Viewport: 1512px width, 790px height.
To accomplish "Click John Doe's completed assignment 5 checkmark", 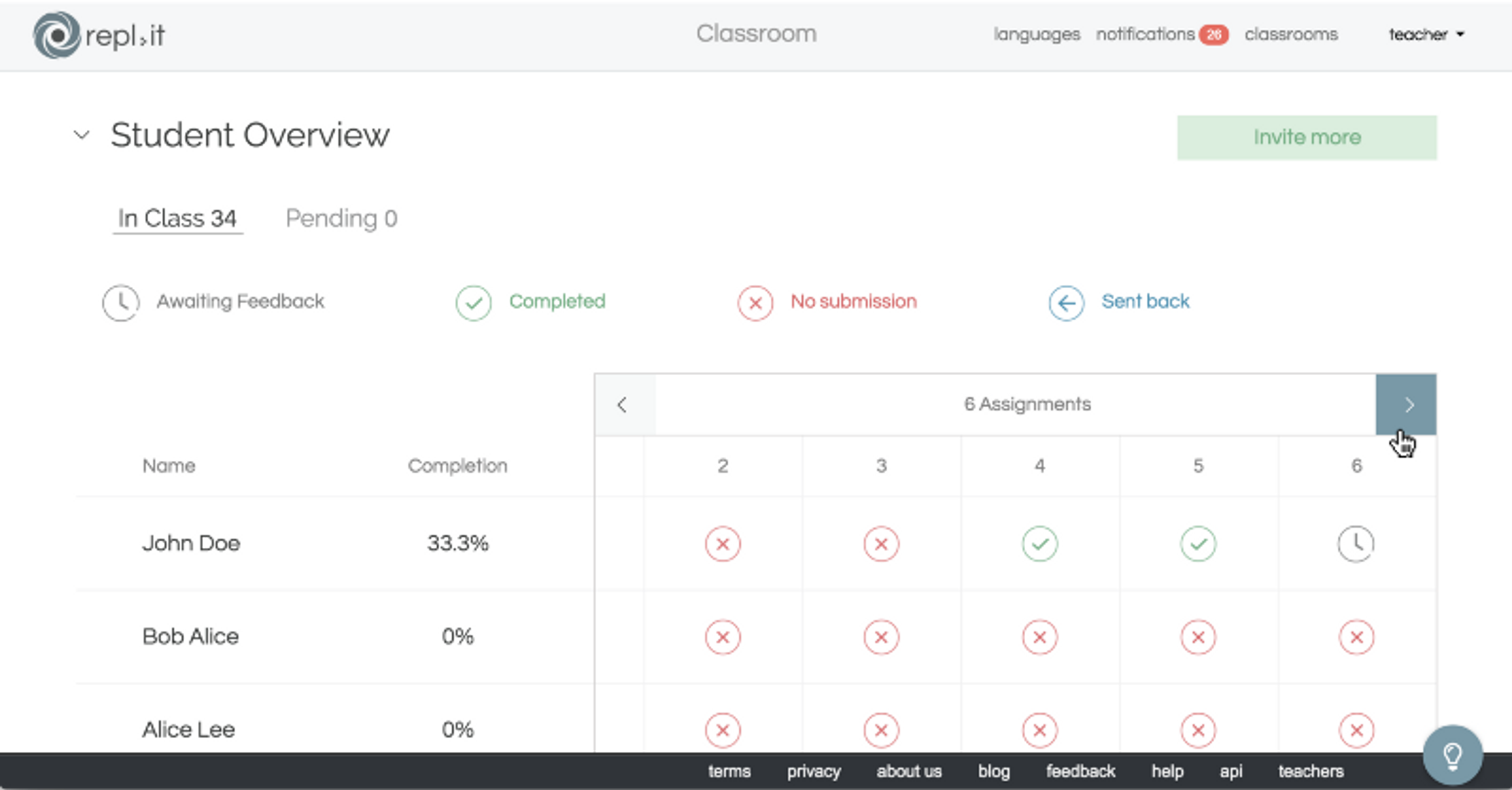I will (x=1198, y=544).
